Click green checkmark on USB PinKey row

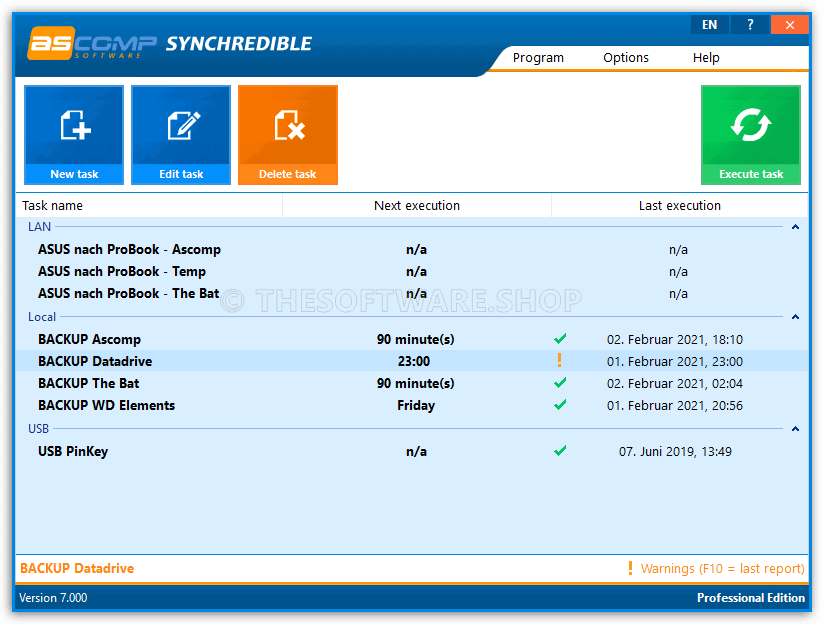[x=560, y=451]
